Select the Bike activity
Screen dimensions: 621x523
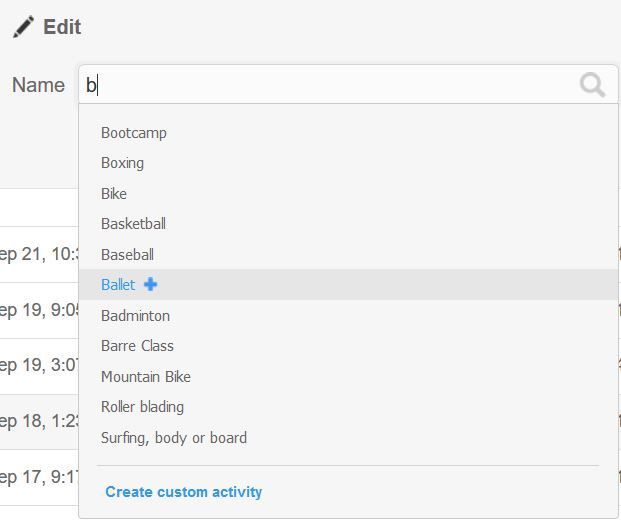[x=114, y=194]
